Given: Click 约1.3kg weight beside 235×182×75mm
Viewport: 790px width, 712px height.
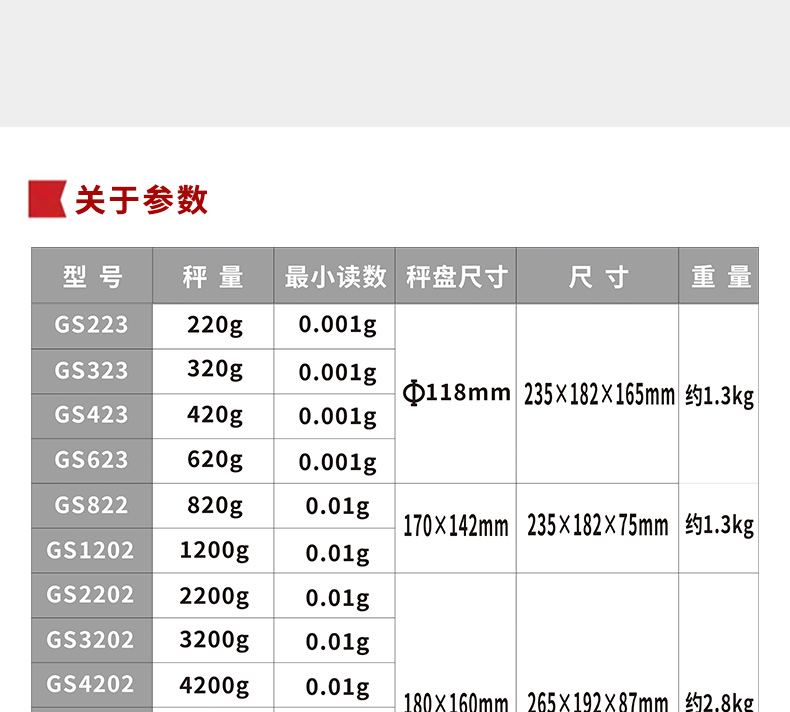Looking at the screenshot, I should 719,526.
